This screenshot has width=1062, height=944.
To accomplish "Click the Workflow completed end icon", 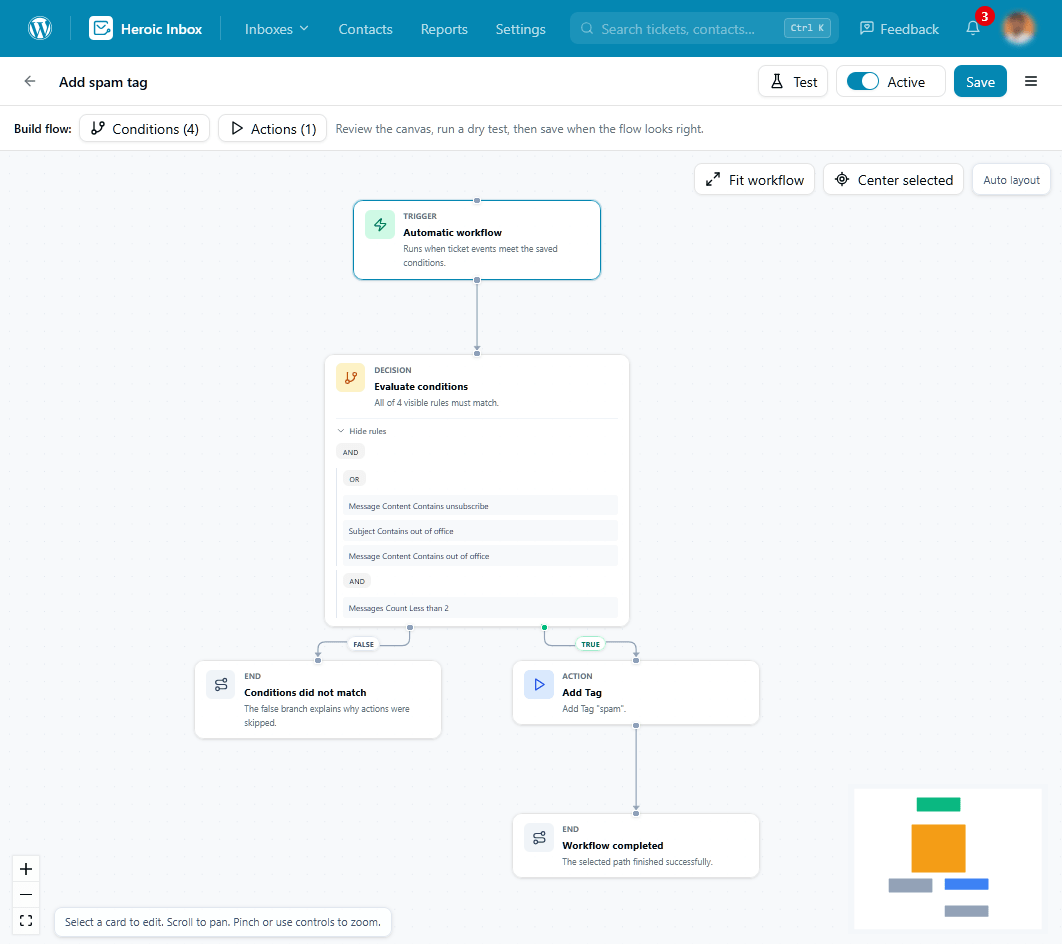I will tap(539, 838).
